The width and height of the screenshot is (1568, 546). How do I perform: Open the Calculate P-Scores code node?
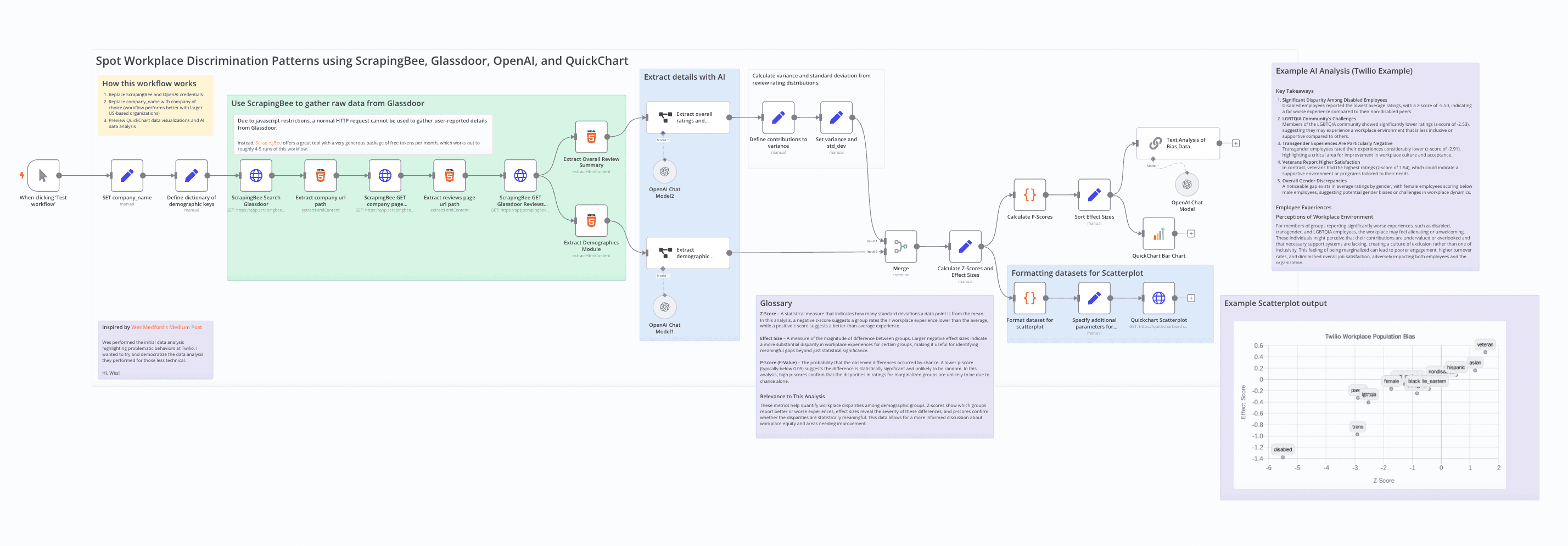(1030, 195)
